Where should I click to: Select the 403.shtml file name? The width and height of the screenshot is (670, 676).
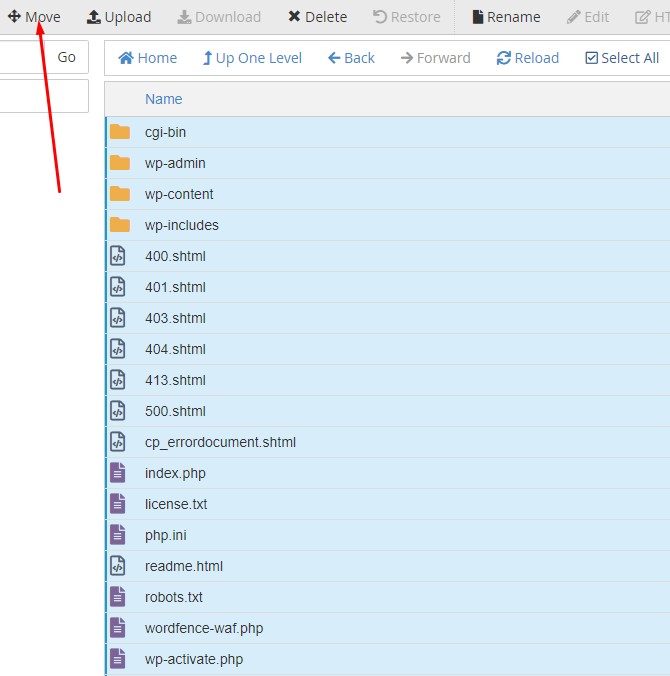point(175,318)
